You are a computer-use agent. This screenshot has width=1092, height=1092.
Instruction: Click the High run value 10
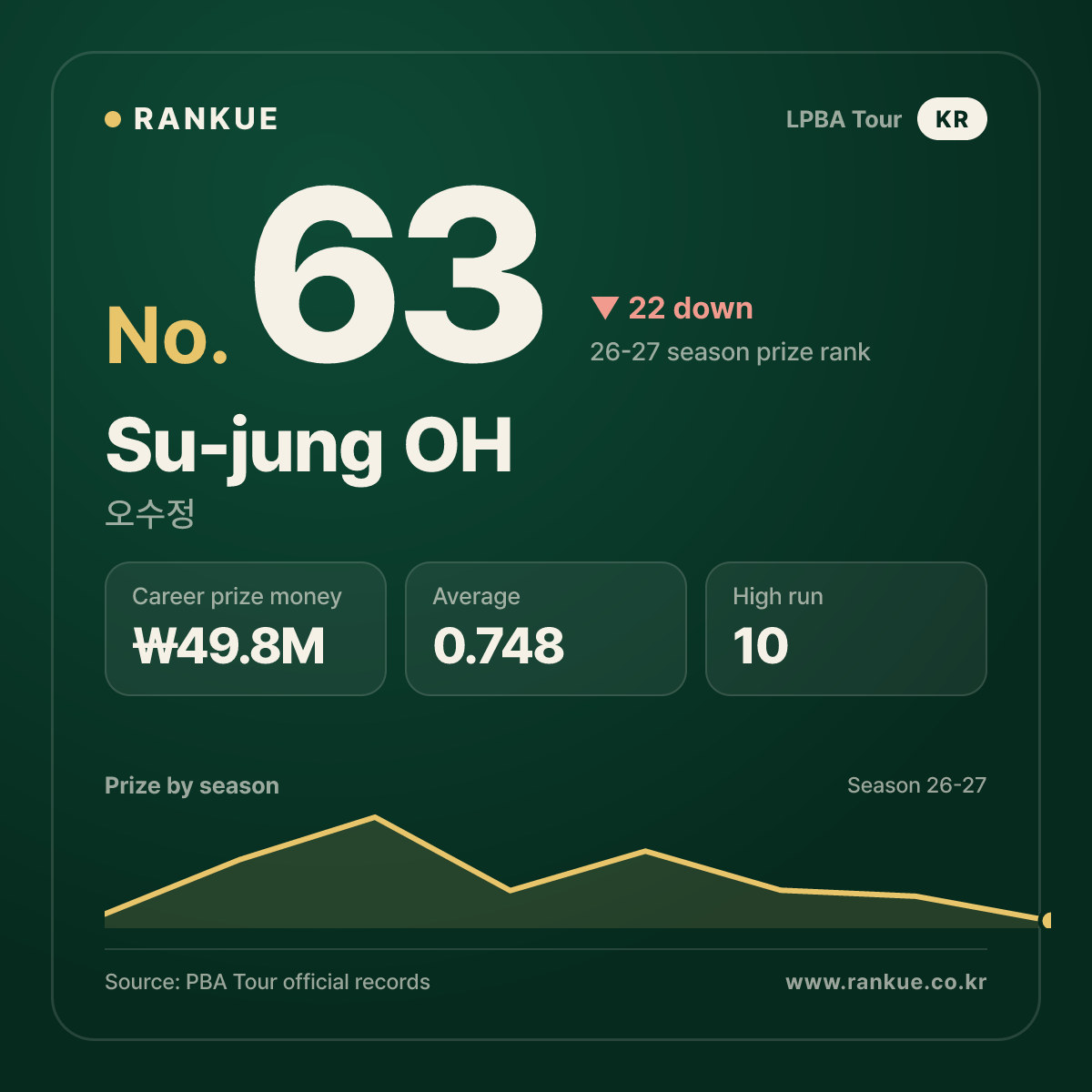[761, 646]
